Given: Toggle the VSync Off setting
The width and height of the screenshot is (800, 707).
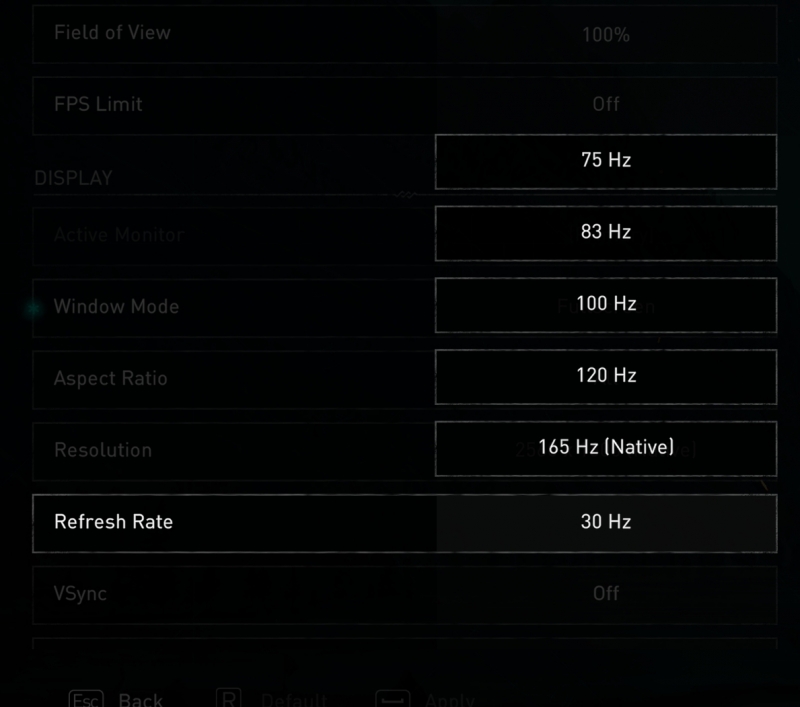Looking at the screenshot, I should pos(606,593).
